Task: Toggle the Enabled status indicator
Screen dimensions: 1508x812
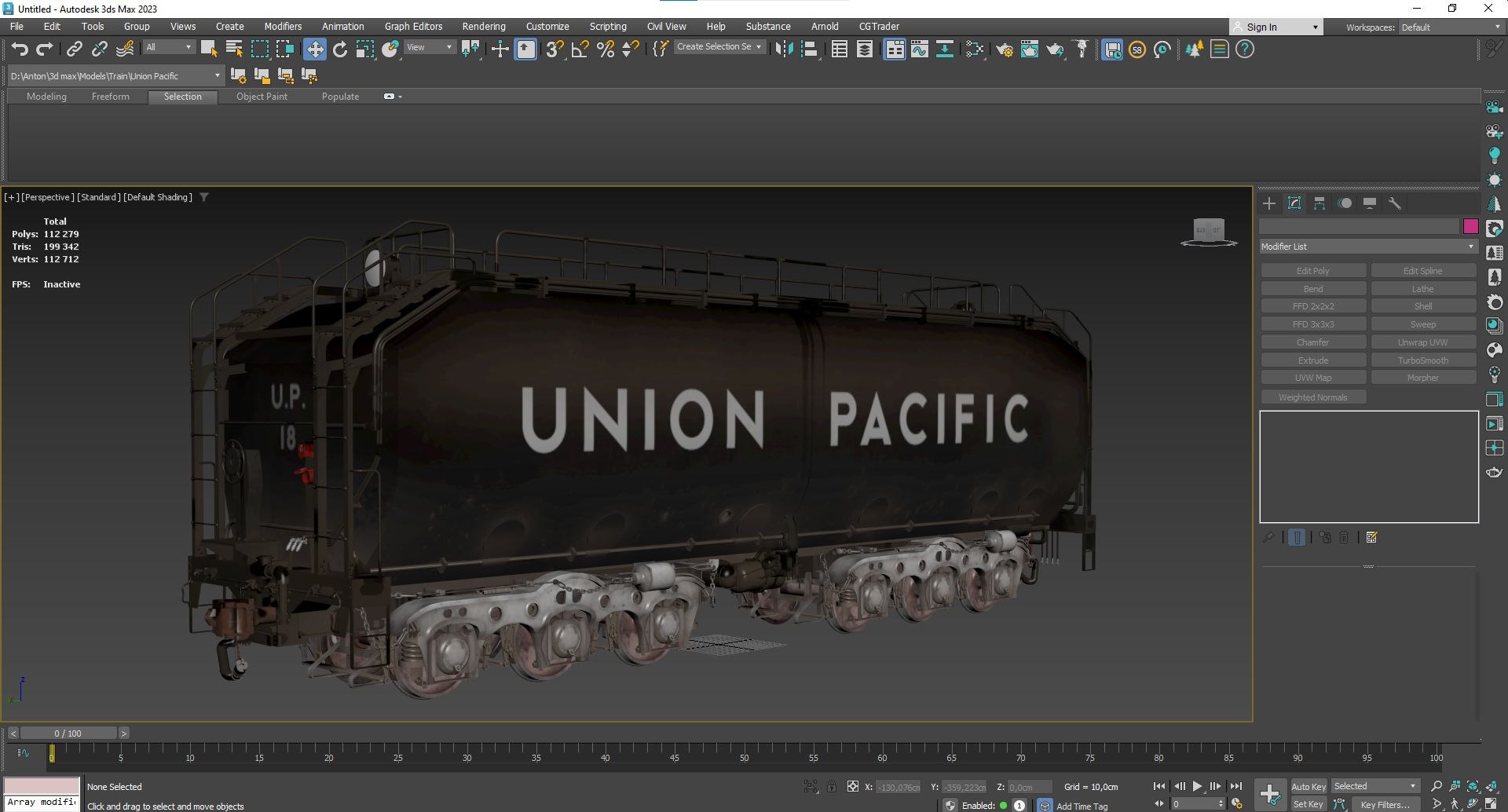Action: point(1003,806)
